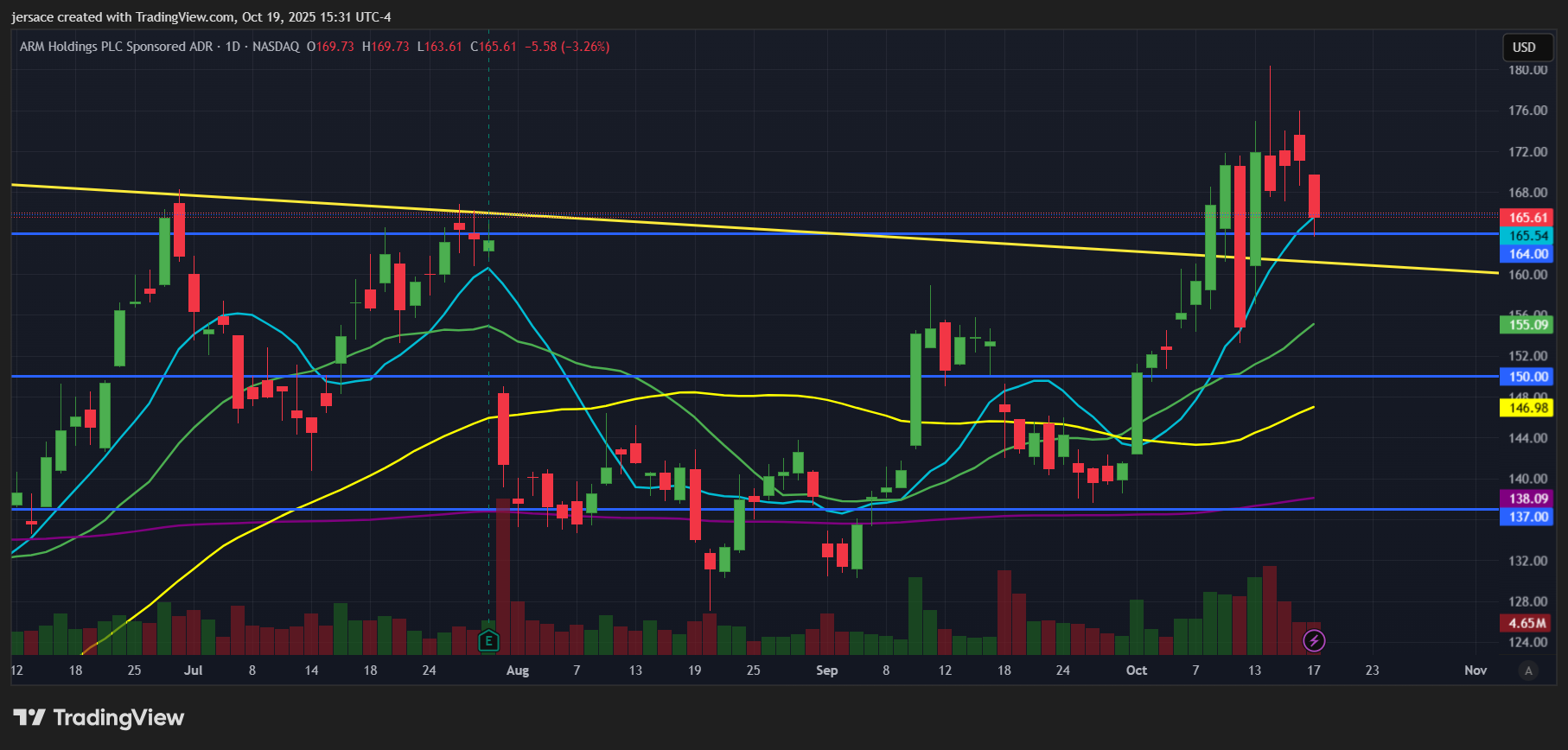Click the Jul label on time axis
This screenshot has width=1568, height=750.
[193, 671]
